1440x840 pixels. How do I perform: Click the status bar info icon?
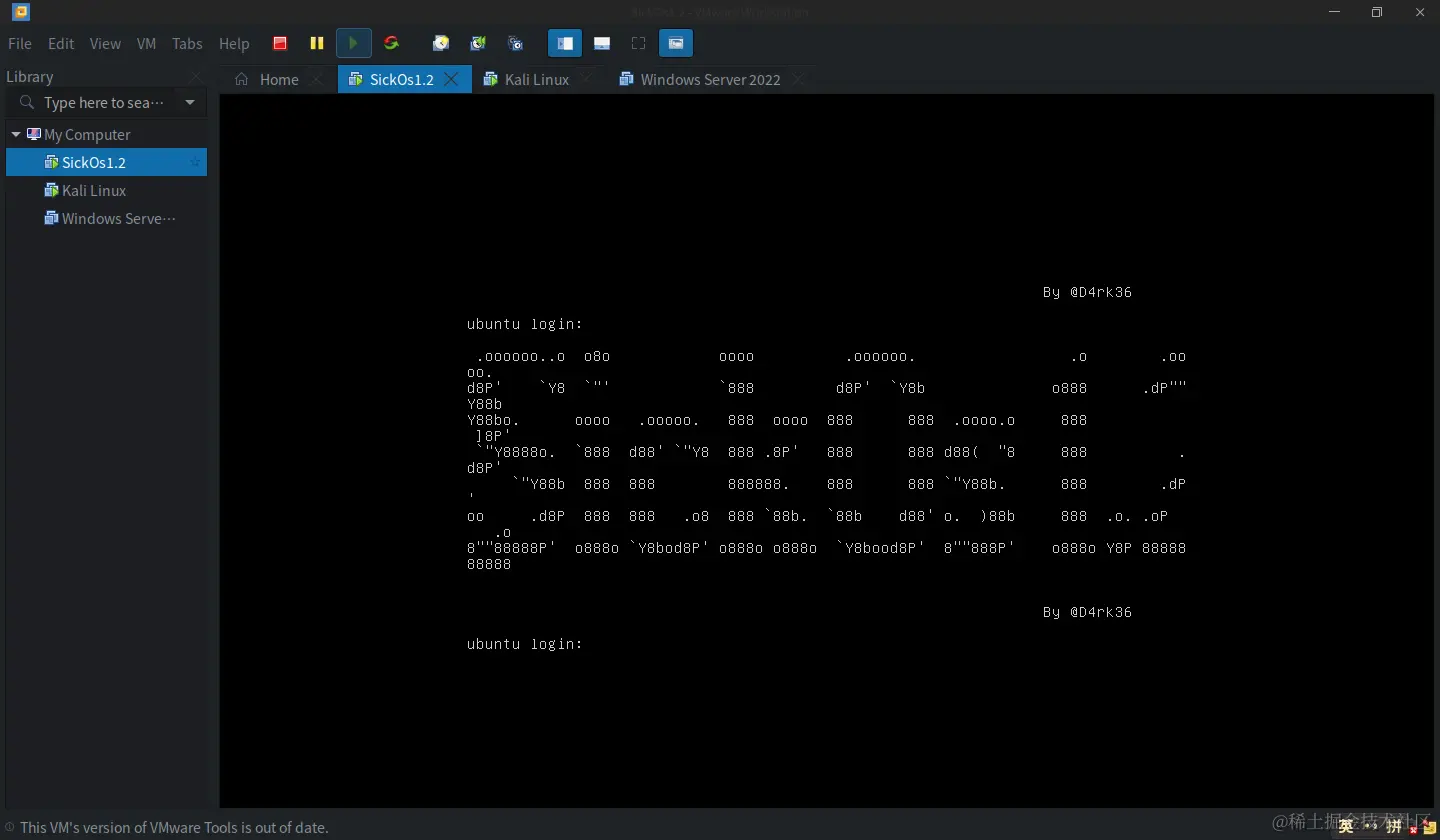[10, 827]
